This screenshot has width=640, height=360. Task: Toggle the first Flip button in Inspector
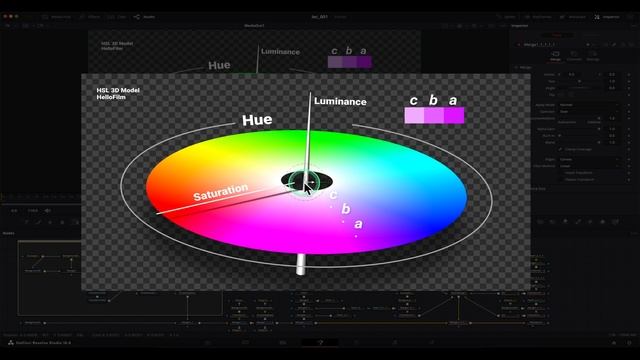(562, 95)
